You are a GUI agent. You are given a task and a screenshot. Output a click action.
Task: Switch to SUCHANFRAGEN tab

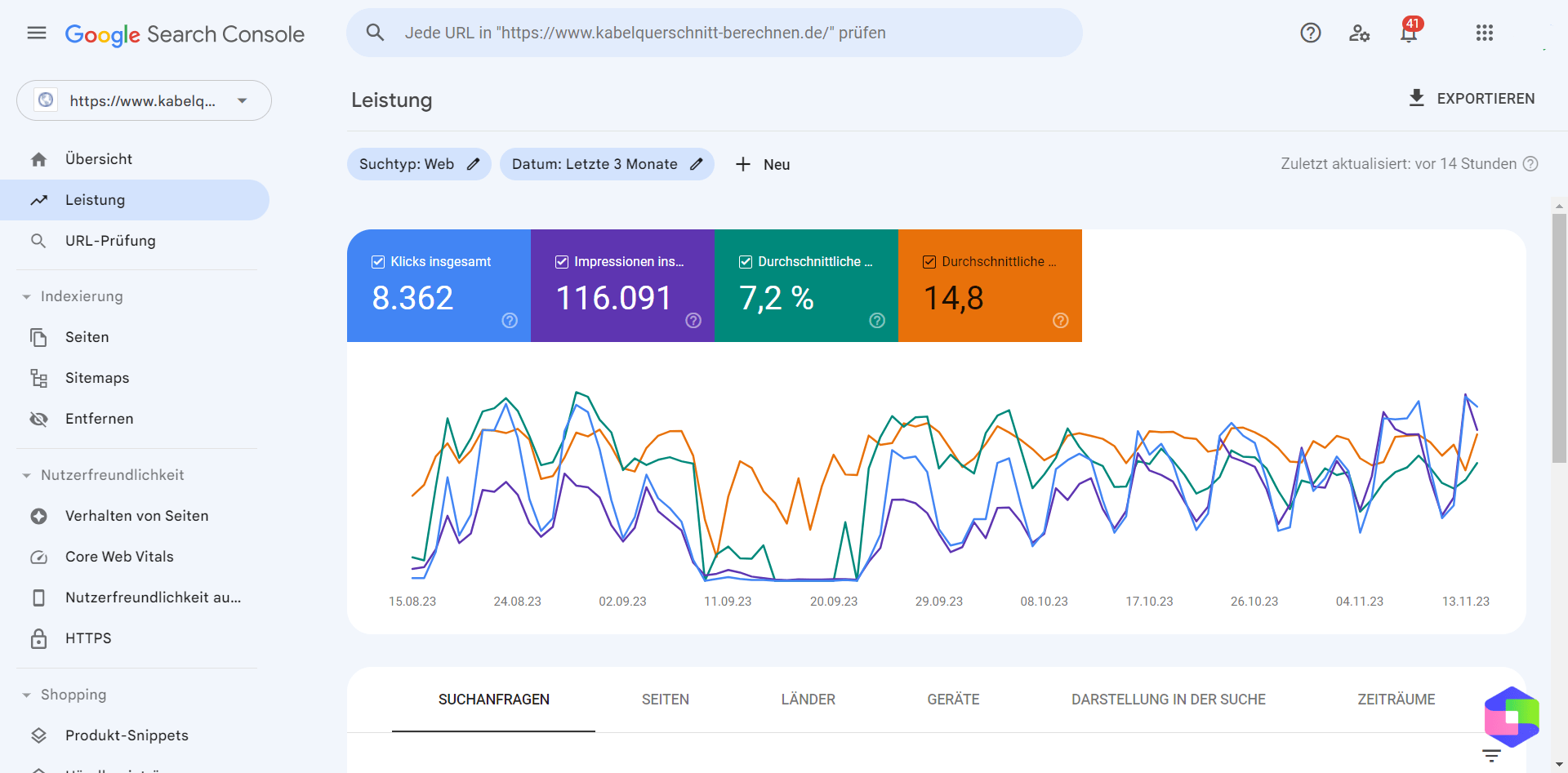(x=493, y=700)
